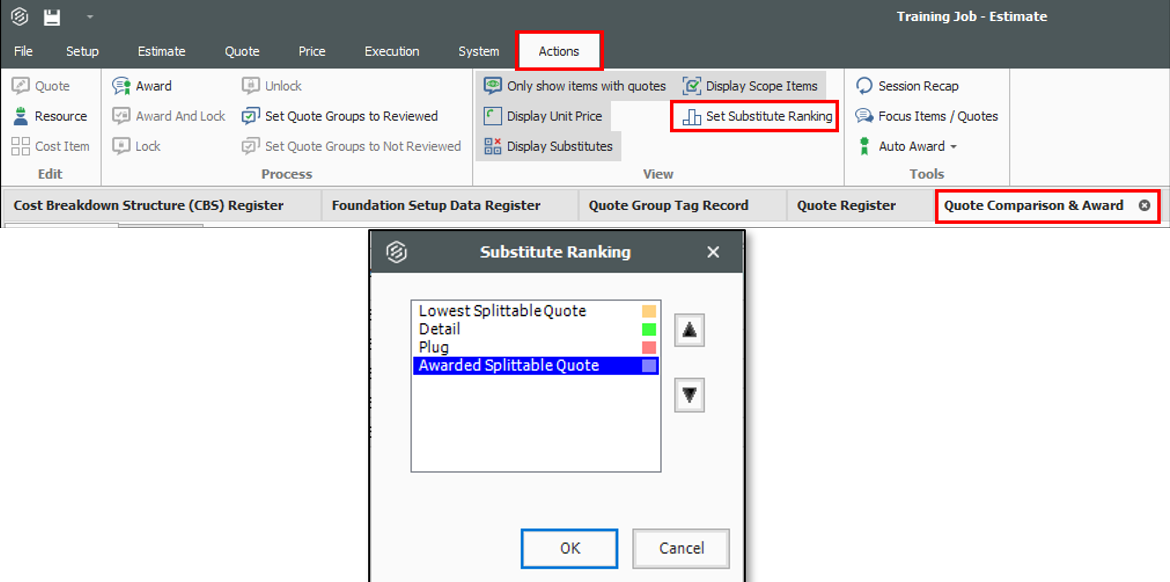Click the Award ribbon button
The image size is (1170, 582).
click(142, 86)
